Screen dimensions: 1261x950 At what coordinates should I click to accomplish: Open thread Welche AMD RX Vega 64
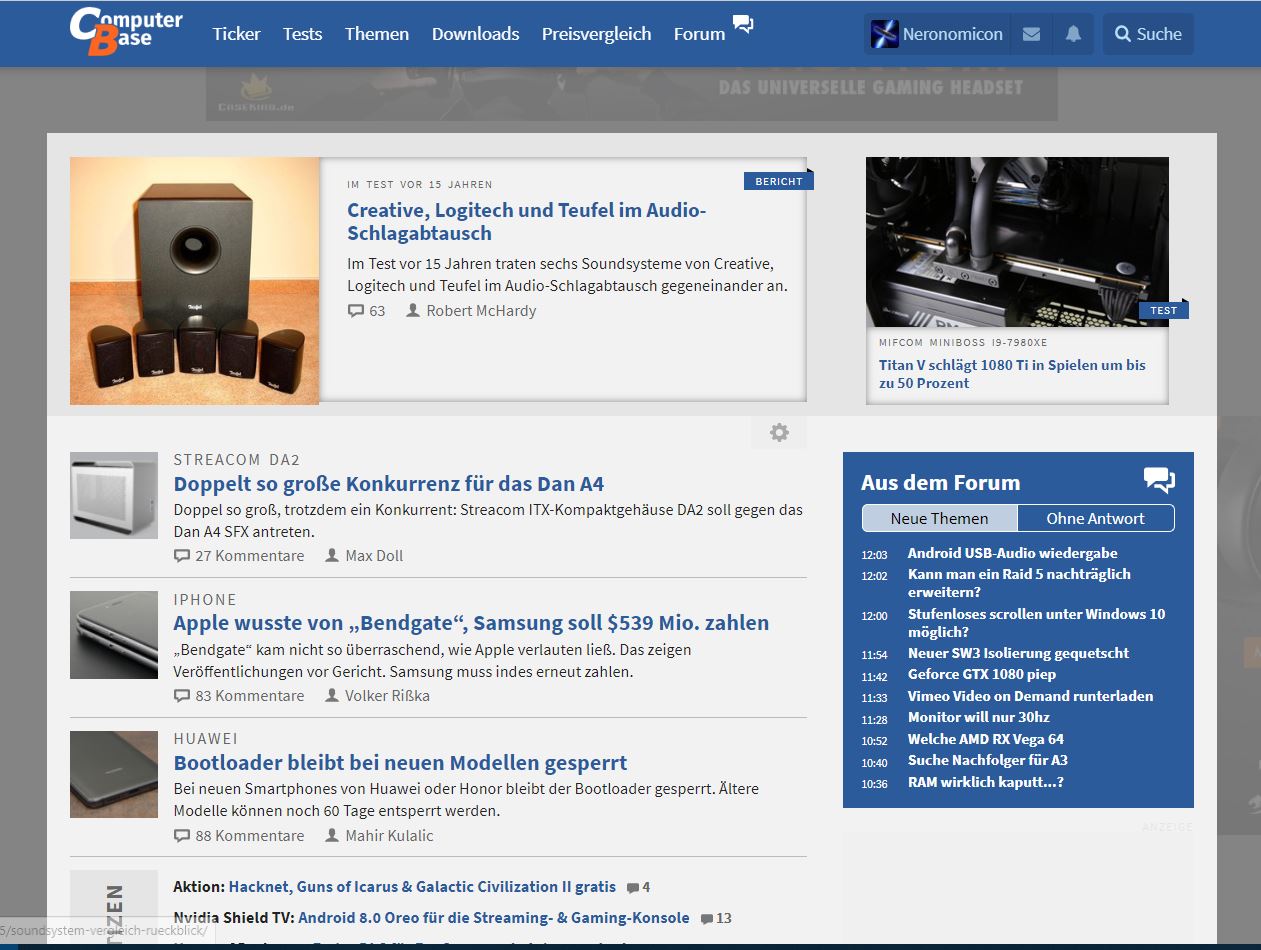985,739
